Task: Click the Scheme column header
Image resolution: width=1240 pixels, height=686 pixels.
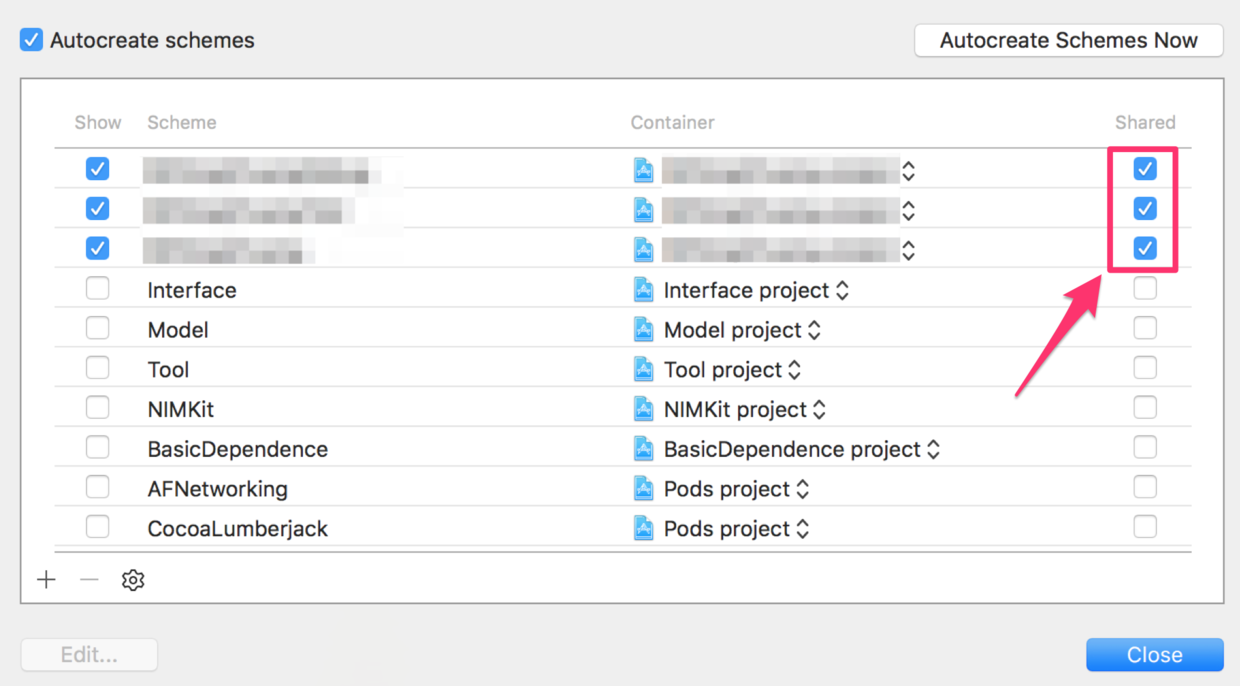Action: point(182,122)
